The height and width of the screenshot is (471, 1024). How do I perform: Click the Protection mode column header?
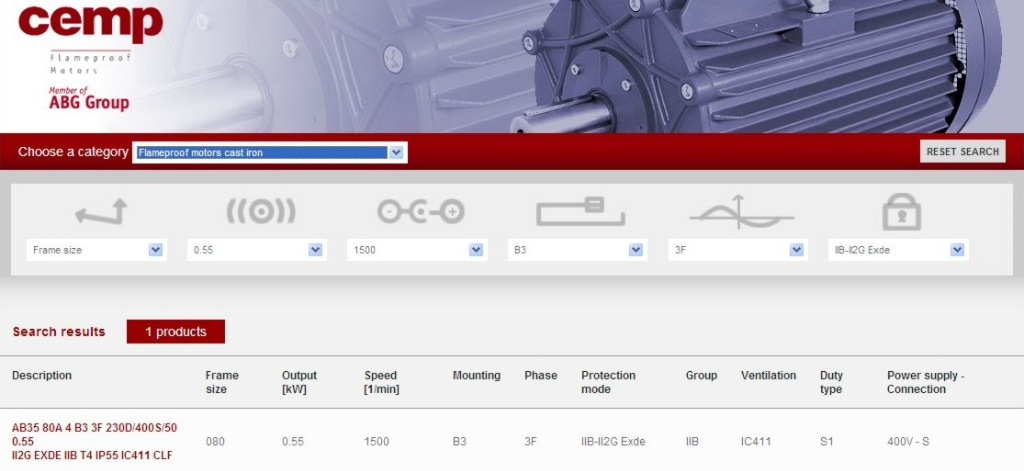pyautogui.click(x=608, y=382)
